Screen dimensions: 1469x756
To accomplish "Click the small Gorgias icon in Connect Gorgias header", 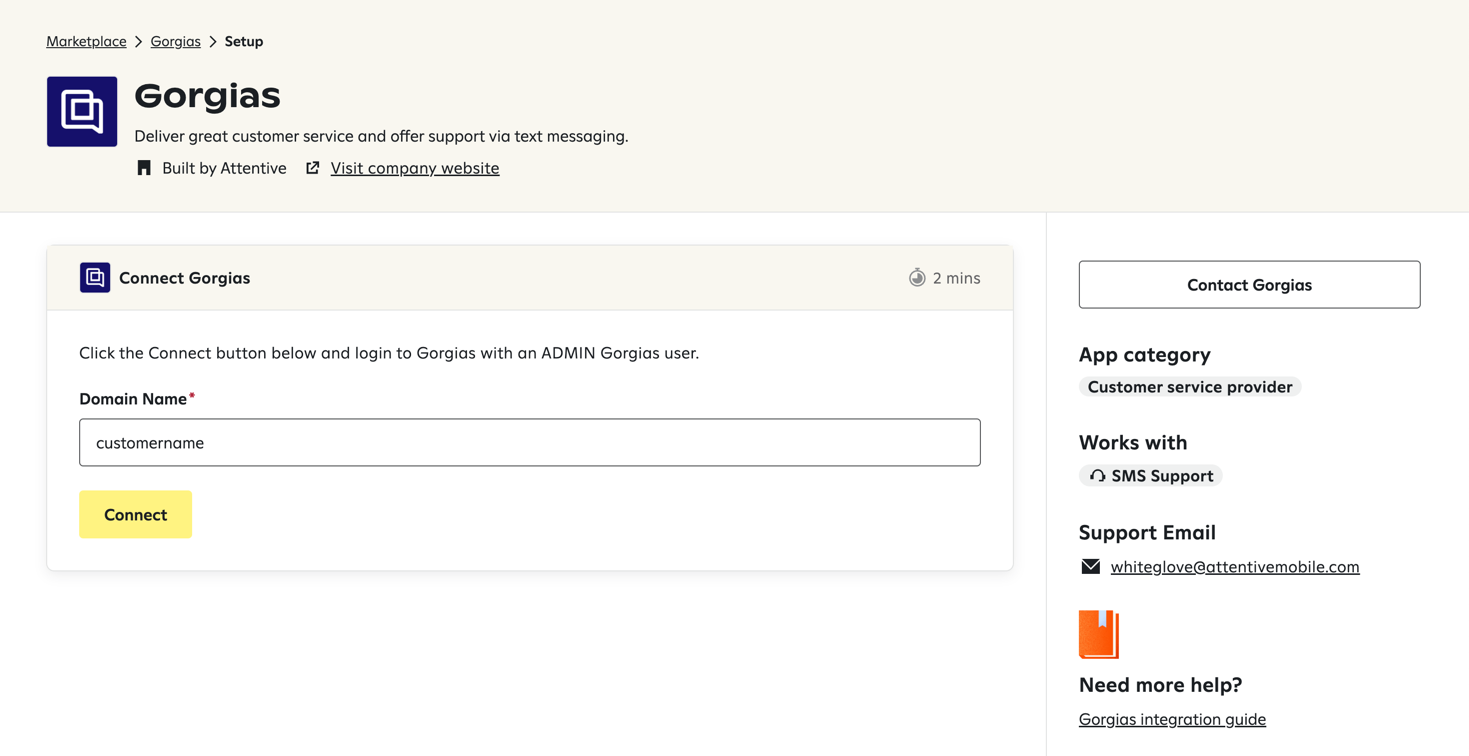I will [x=94, y=277].
